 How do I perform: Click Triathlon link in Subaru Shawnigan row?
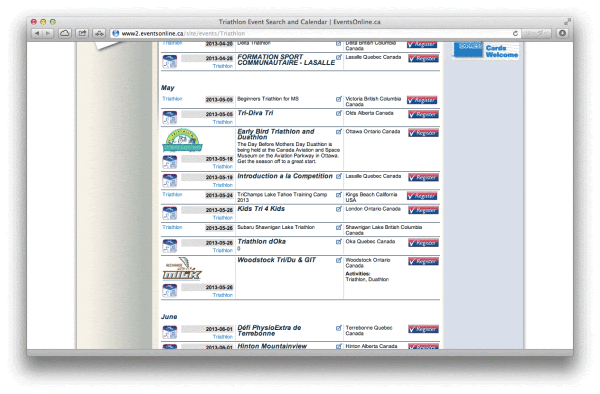point(172,228)
